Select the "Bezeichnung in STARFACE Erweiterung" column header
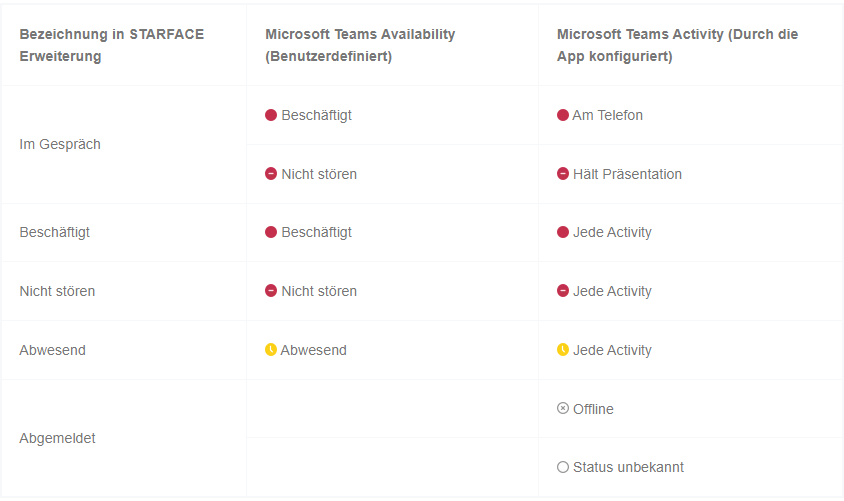The image size is (844, 501). (111, 45)
